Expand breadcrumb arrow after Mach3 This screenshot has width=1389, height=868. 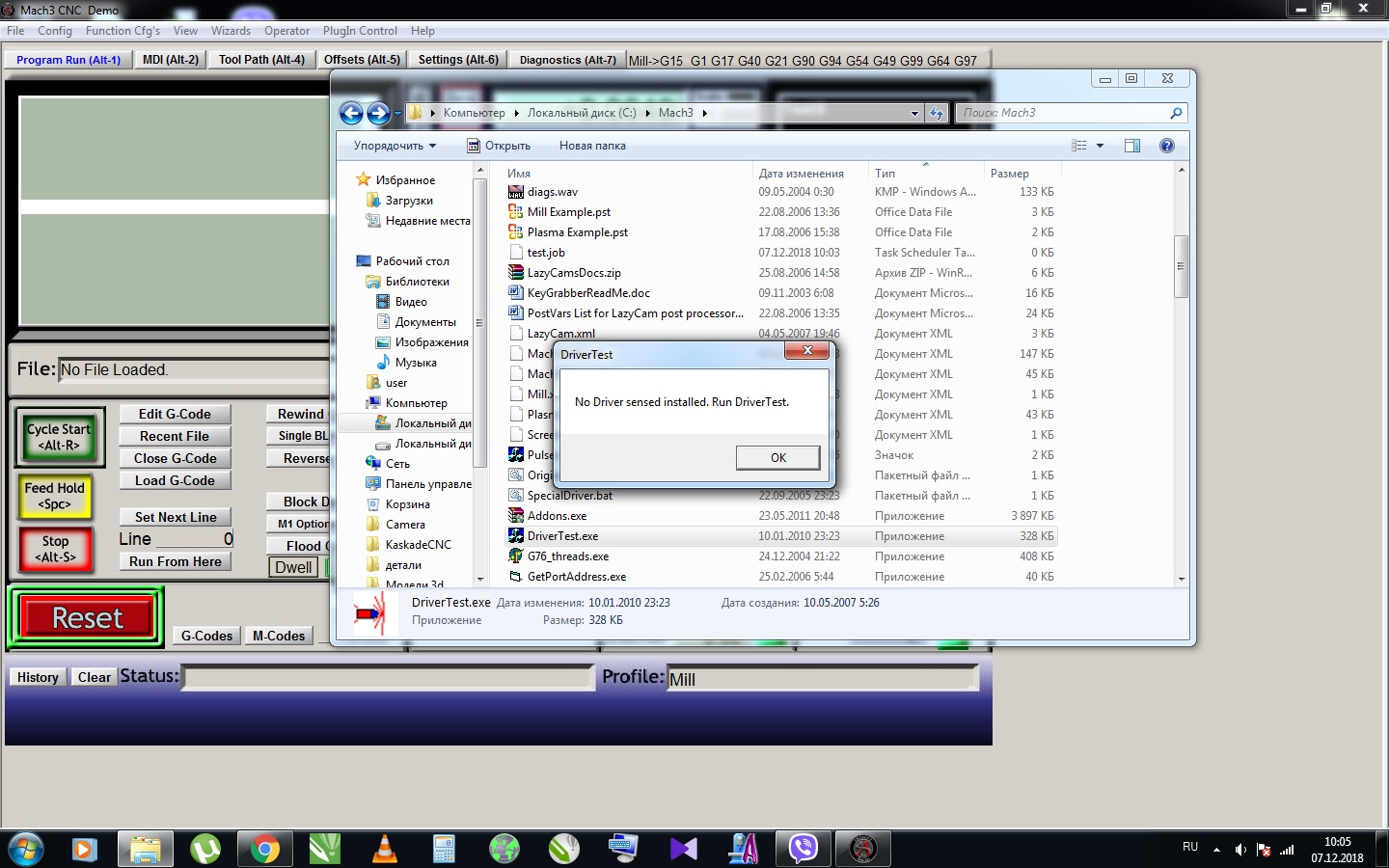(x=705, y=113)
